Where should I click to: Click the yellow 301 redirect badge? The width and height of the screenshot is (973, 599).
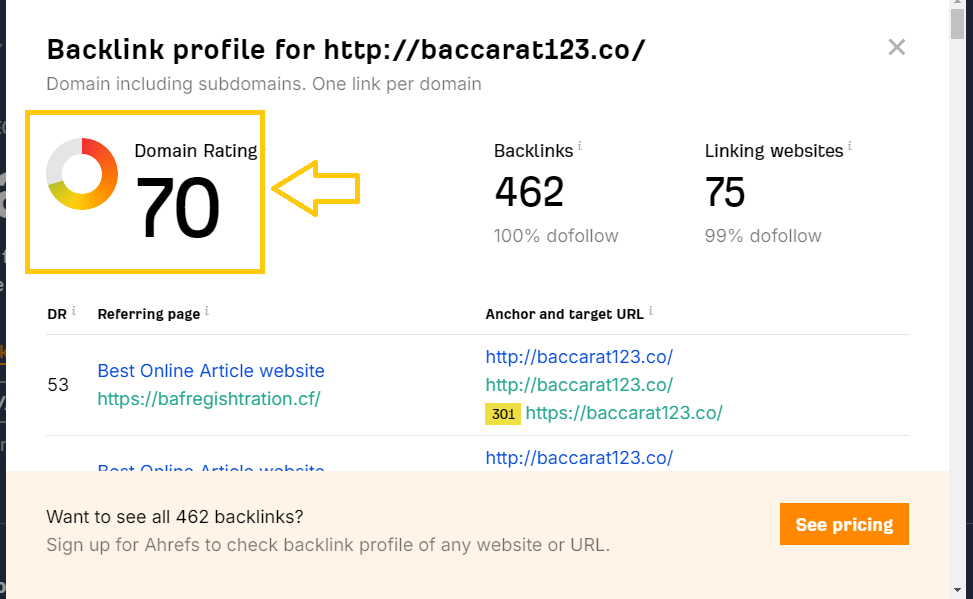(x=502, y=413)
